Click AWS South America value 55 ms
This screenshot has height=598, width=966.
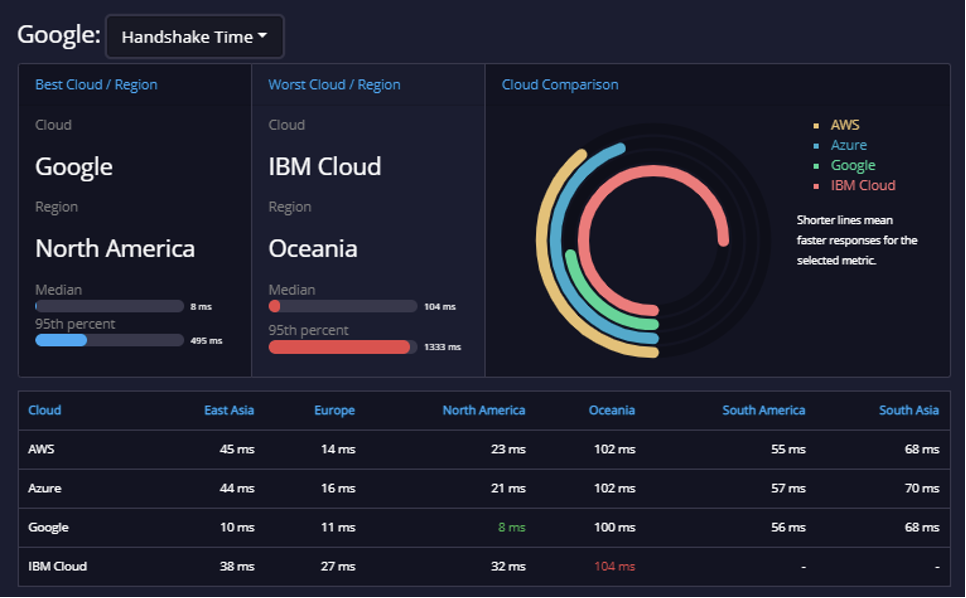point(788,450)
